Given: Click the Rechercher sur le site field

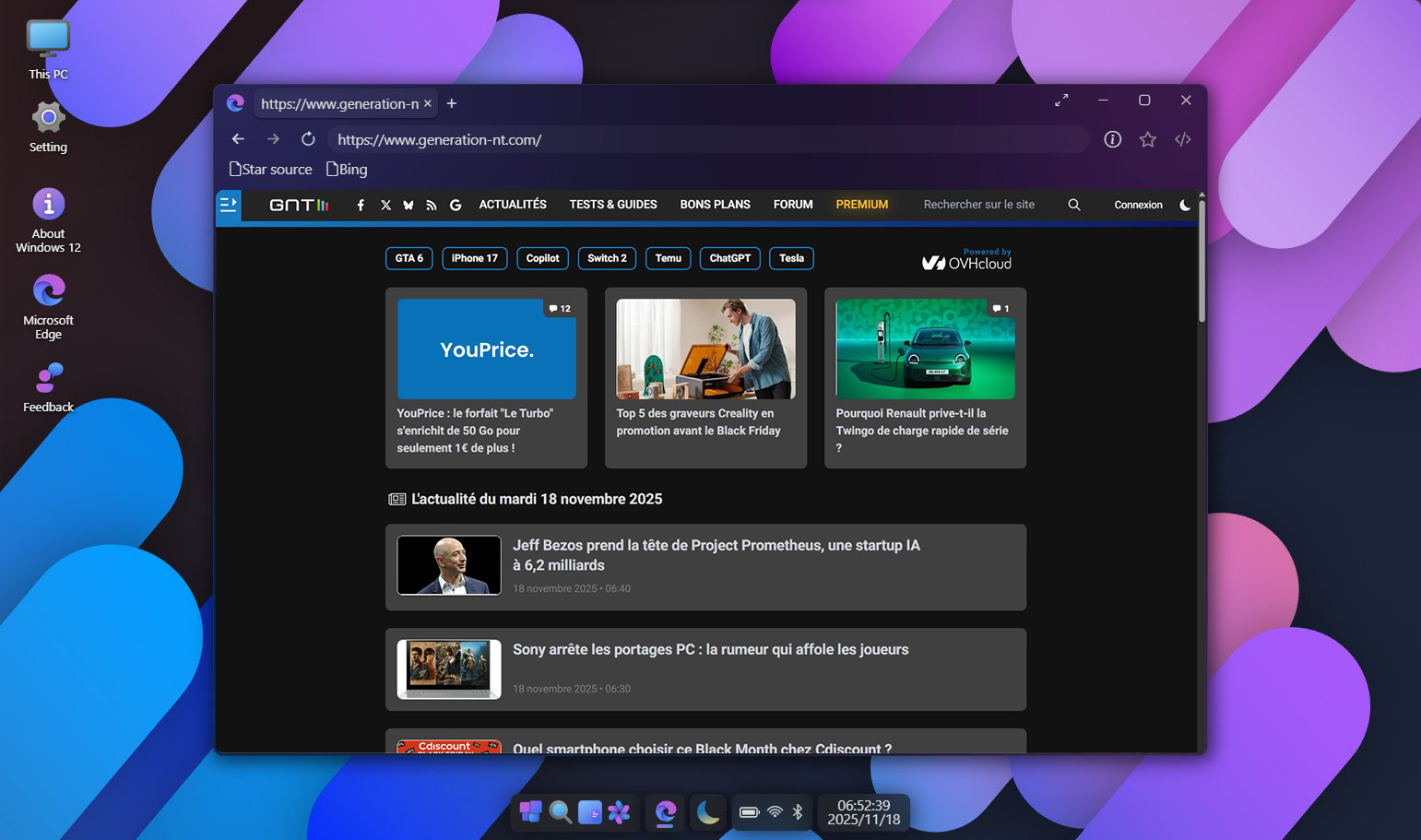Looking at the screenshot, I should tap(979, 205).
